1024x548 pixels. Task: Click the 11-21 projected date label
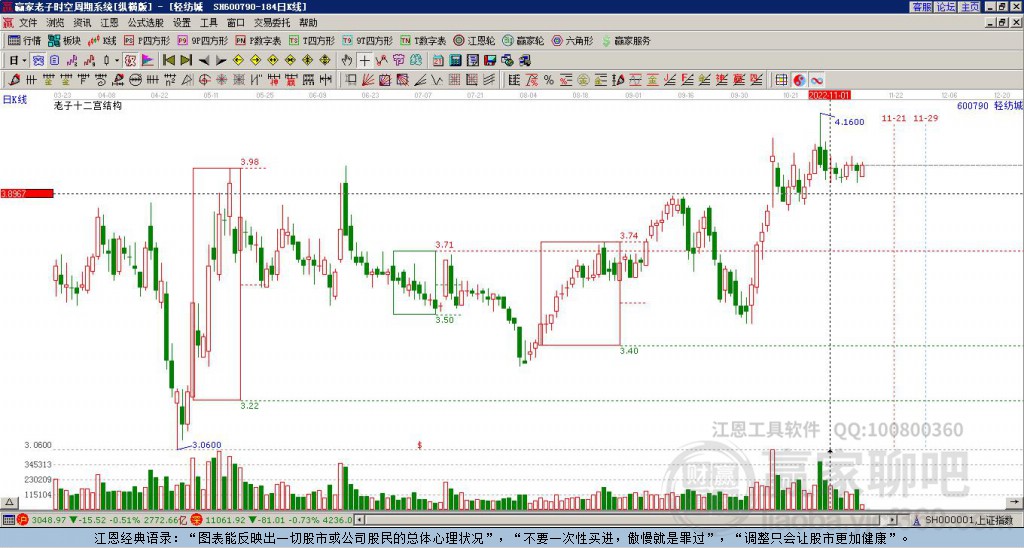pos(893,118)
